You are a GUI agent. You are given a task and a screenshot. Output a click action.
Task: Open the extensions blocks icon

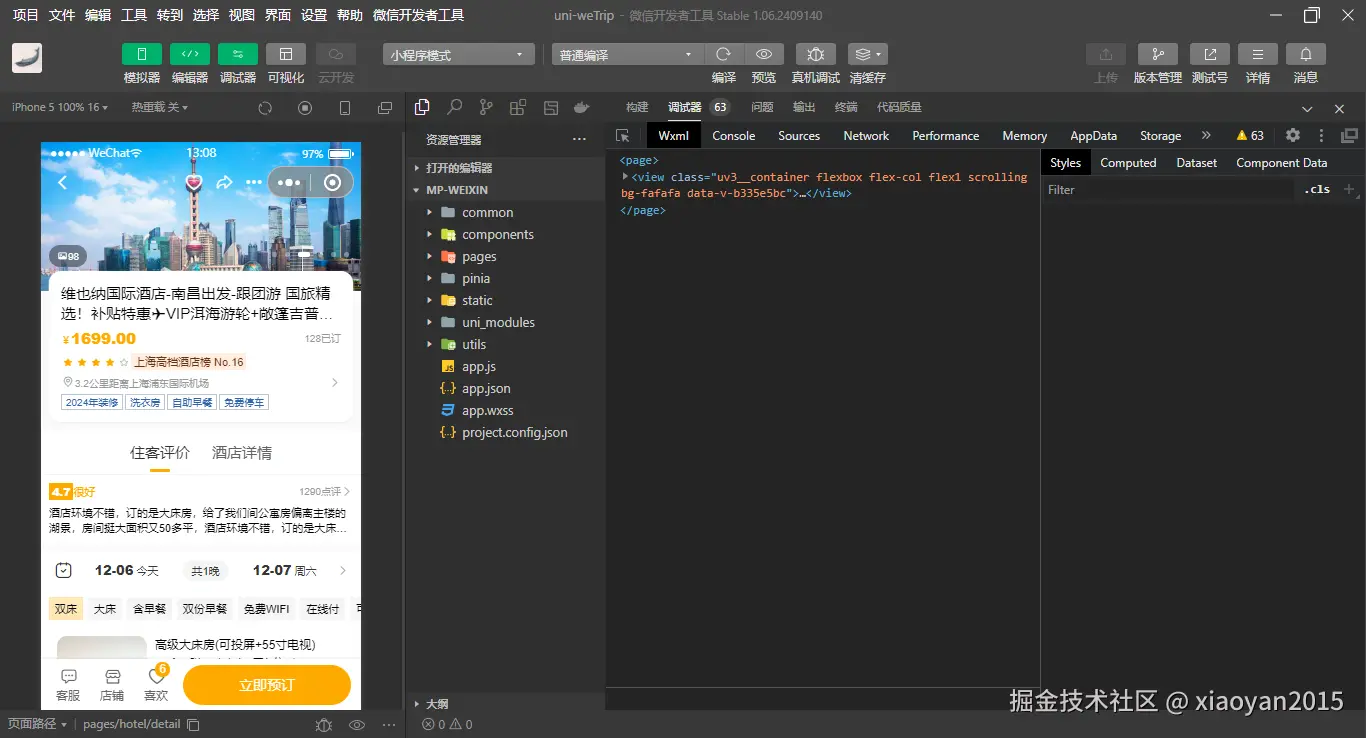[518, 107]
